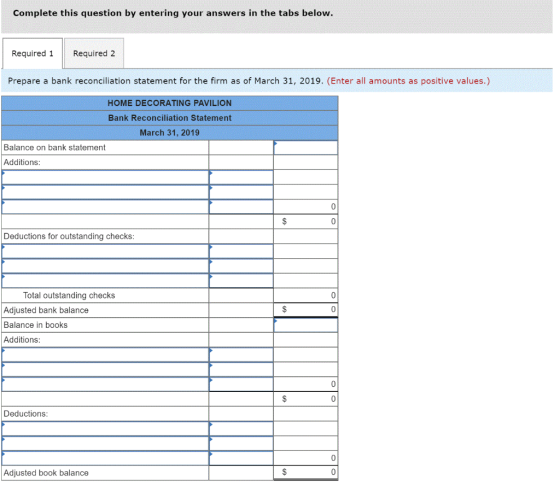
Task: Open third description dropdown under books Additions
Action: 105,385
